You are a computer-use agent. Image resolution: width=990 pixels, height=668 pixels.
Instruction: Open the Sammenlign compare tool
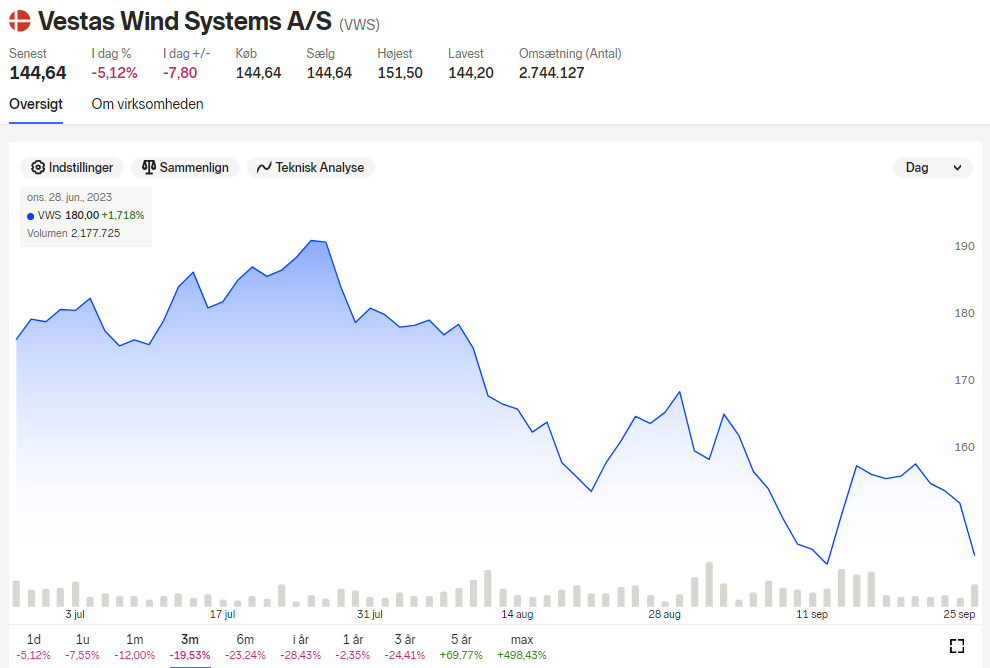185,167
